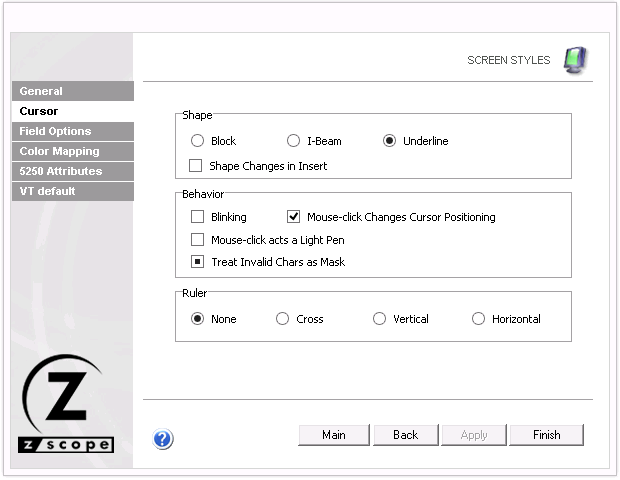Go to the Color Mapping tab
620x480 pixels.
click(x=72, y=151)
